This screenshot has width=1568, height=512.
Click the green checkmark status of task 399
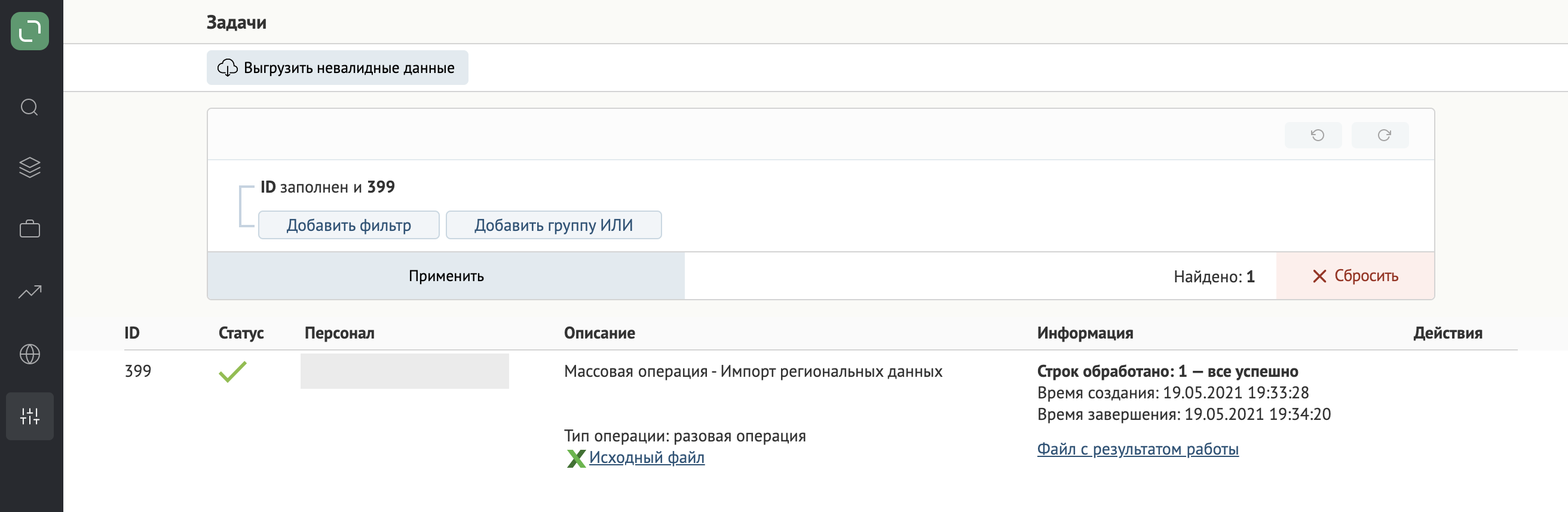[232, 371]
